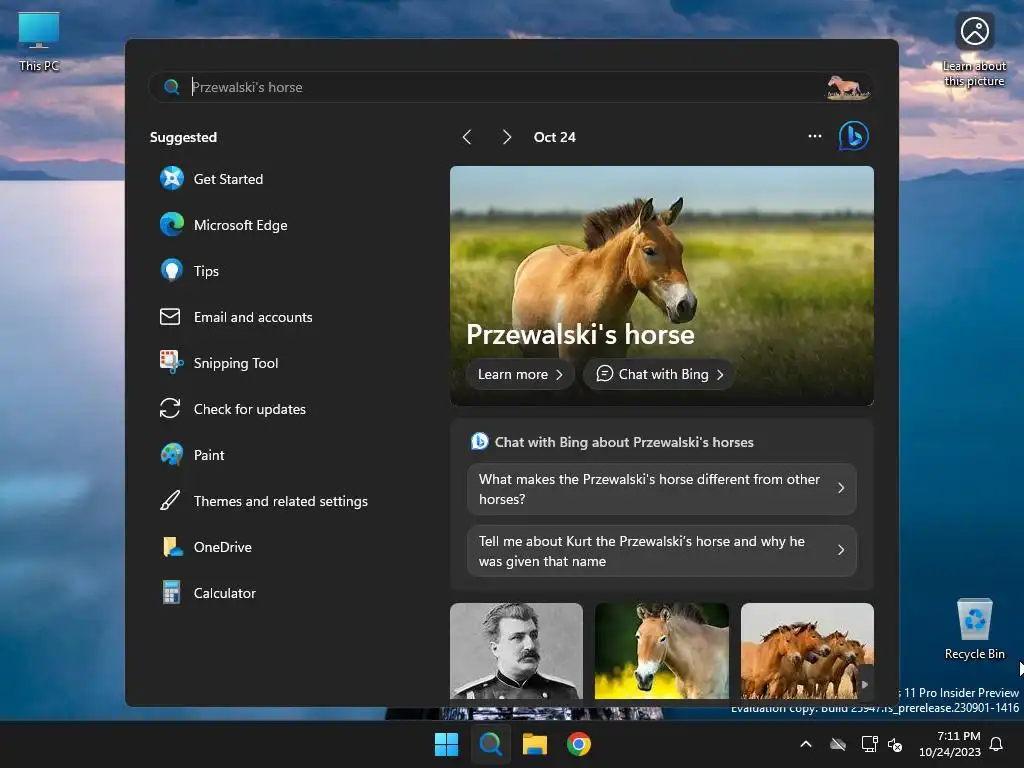Open taskbar clock showing 7:11 PM

pos(950,744)
